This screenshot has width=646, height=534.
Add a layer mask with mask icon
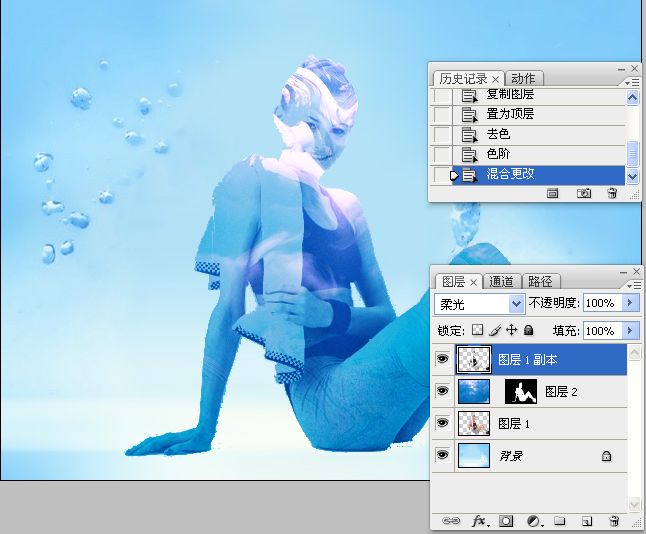(x=507, y=521)
